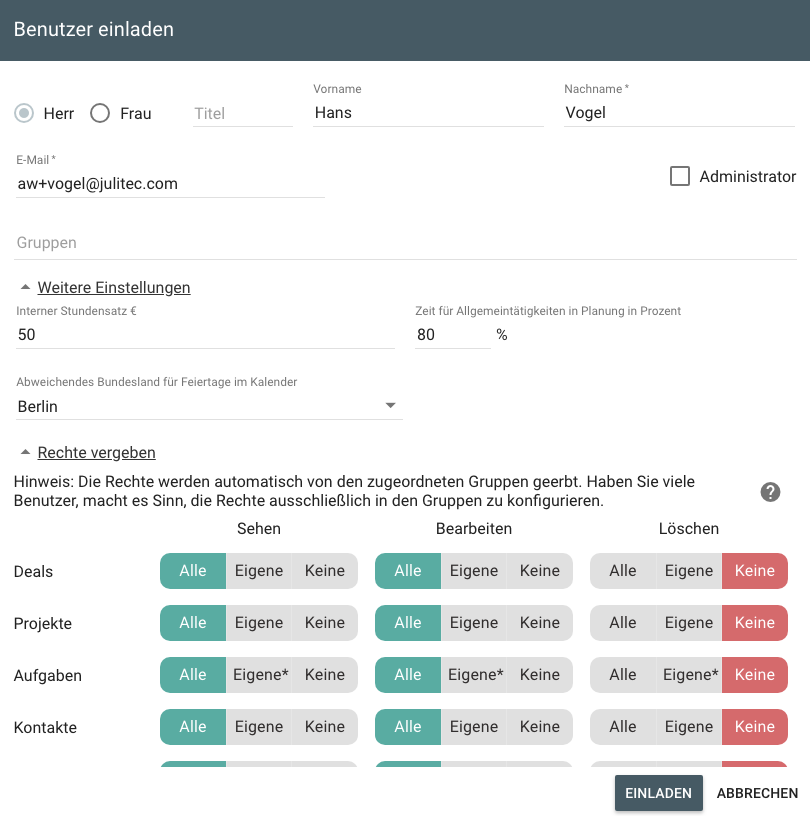Image resolution: width=810 pixels, height=816 pixels.
Task: Collapse Weitere Einstellungen triangle arrow
Action: pyautogui.click(x=25, y=287)
